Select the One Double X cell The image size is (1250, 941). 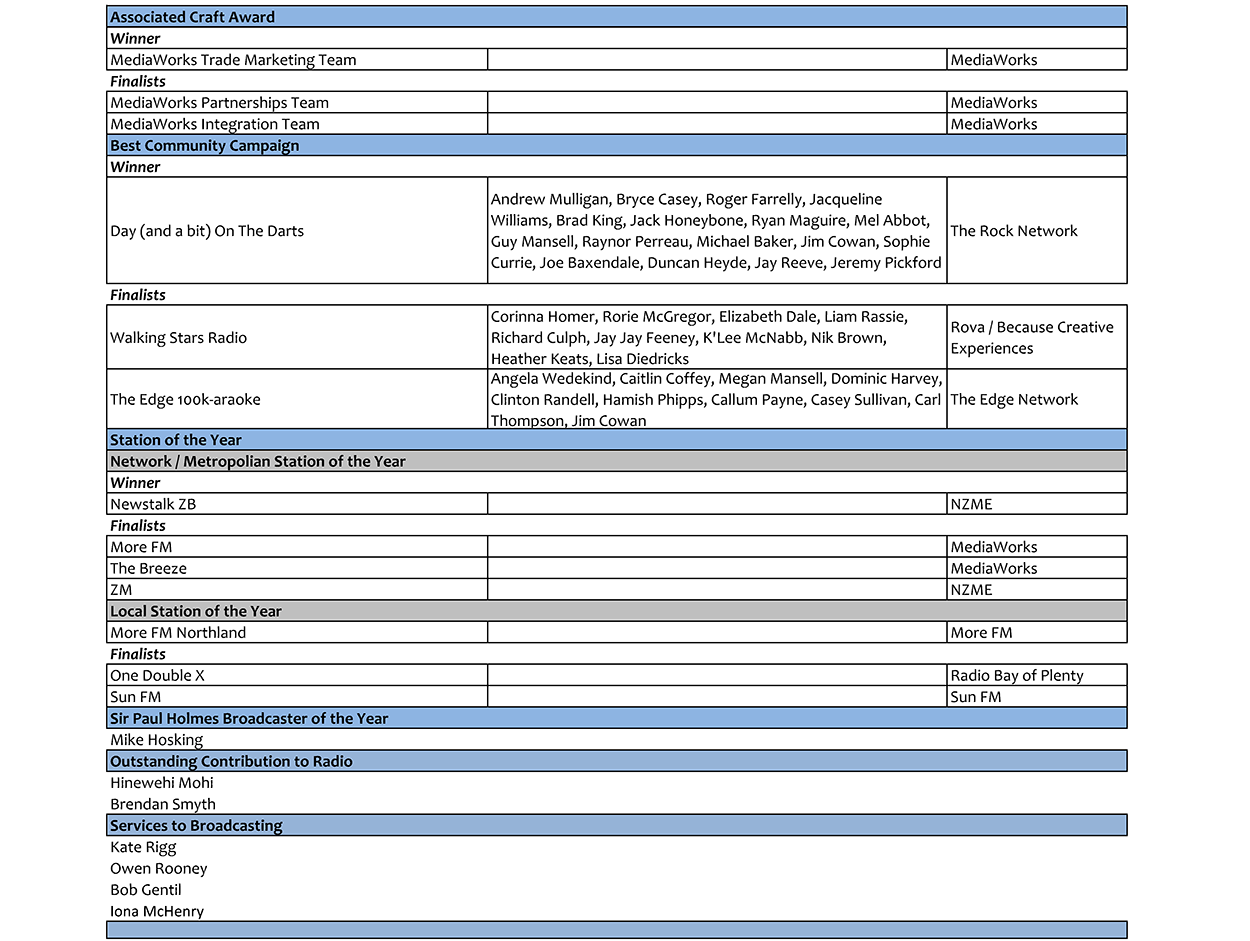[297, 675]
